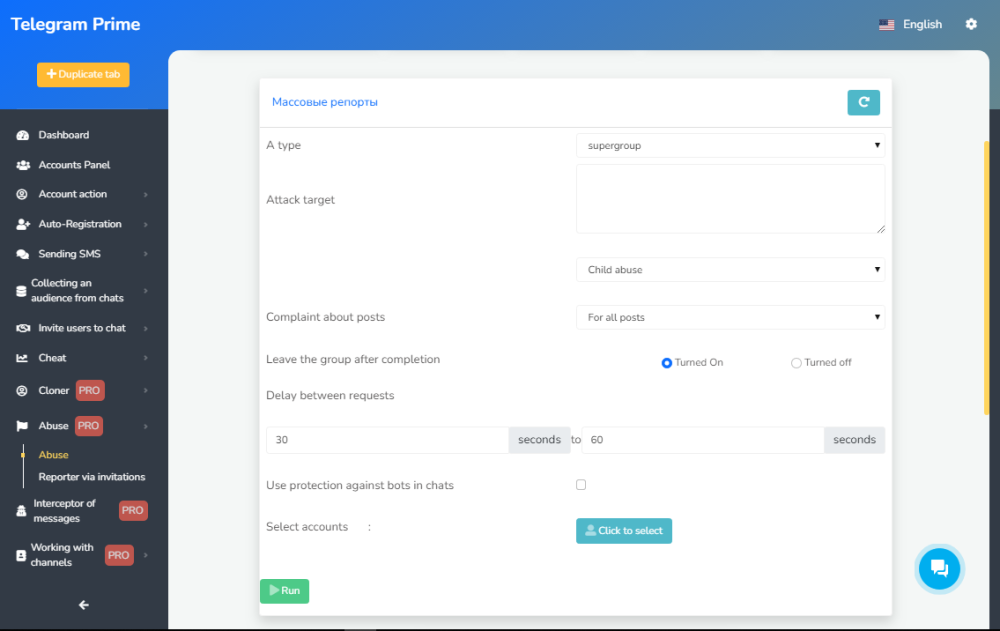Image resolution: width=1000 pixels, height=631 pixels.
Task: Click the Sending SMS chat icon
Action: point(23,254)
